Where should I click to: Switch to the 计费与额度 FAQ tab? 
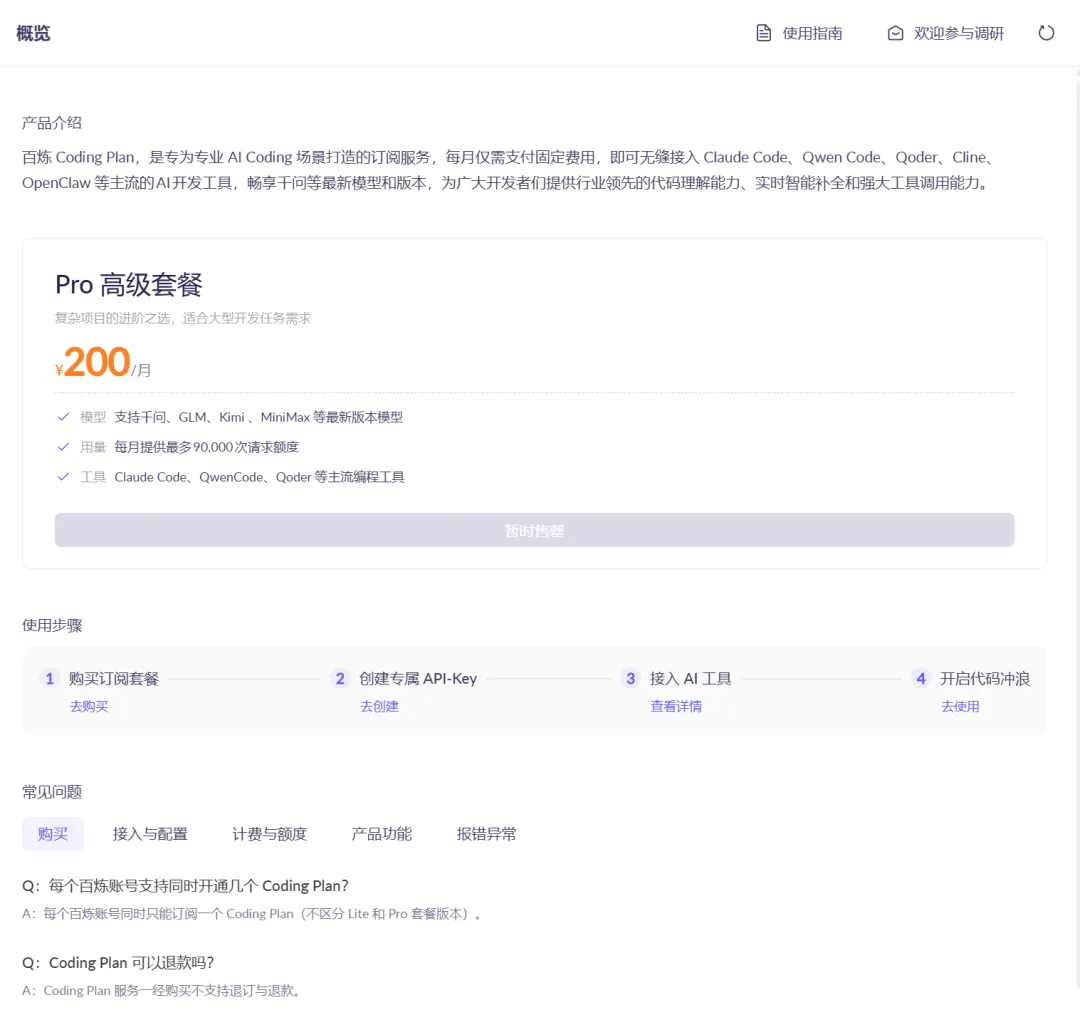click(x=269, y=833)
